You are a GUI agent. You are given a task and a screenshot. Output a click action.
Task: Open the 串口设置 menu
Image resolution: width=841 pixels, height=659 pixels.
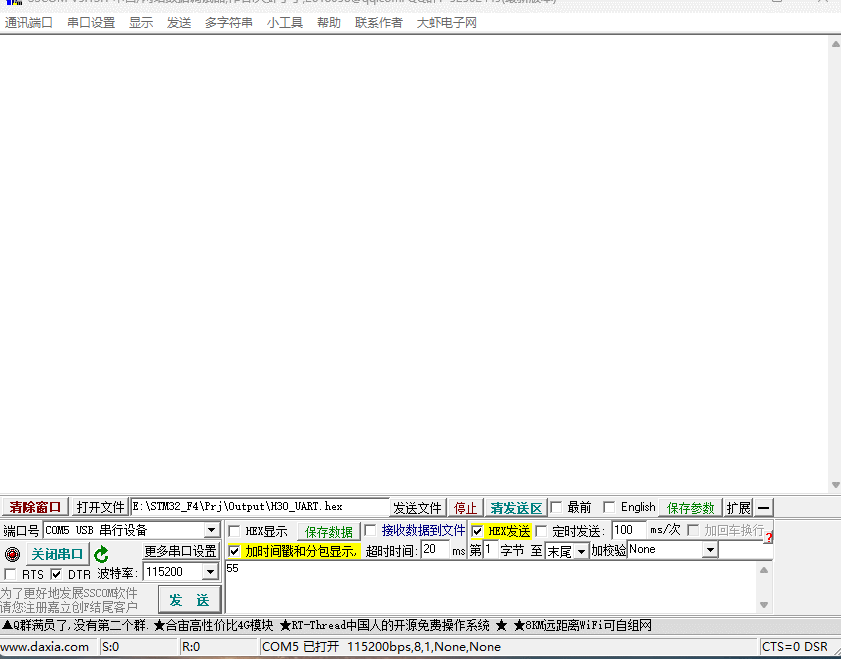[91, 23]
